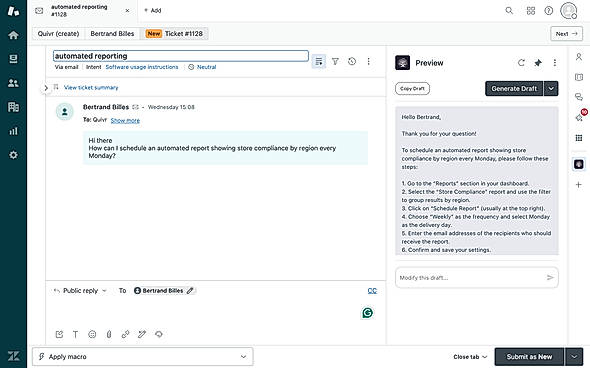This screenshot has height=368, width=590.
Task: Add CC recipients
Action: [372, 290]
